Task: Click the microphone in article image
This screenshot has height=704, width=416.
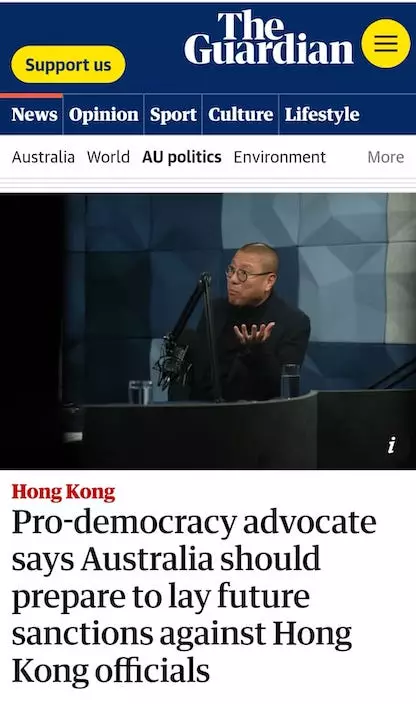Action: point(176,359)
